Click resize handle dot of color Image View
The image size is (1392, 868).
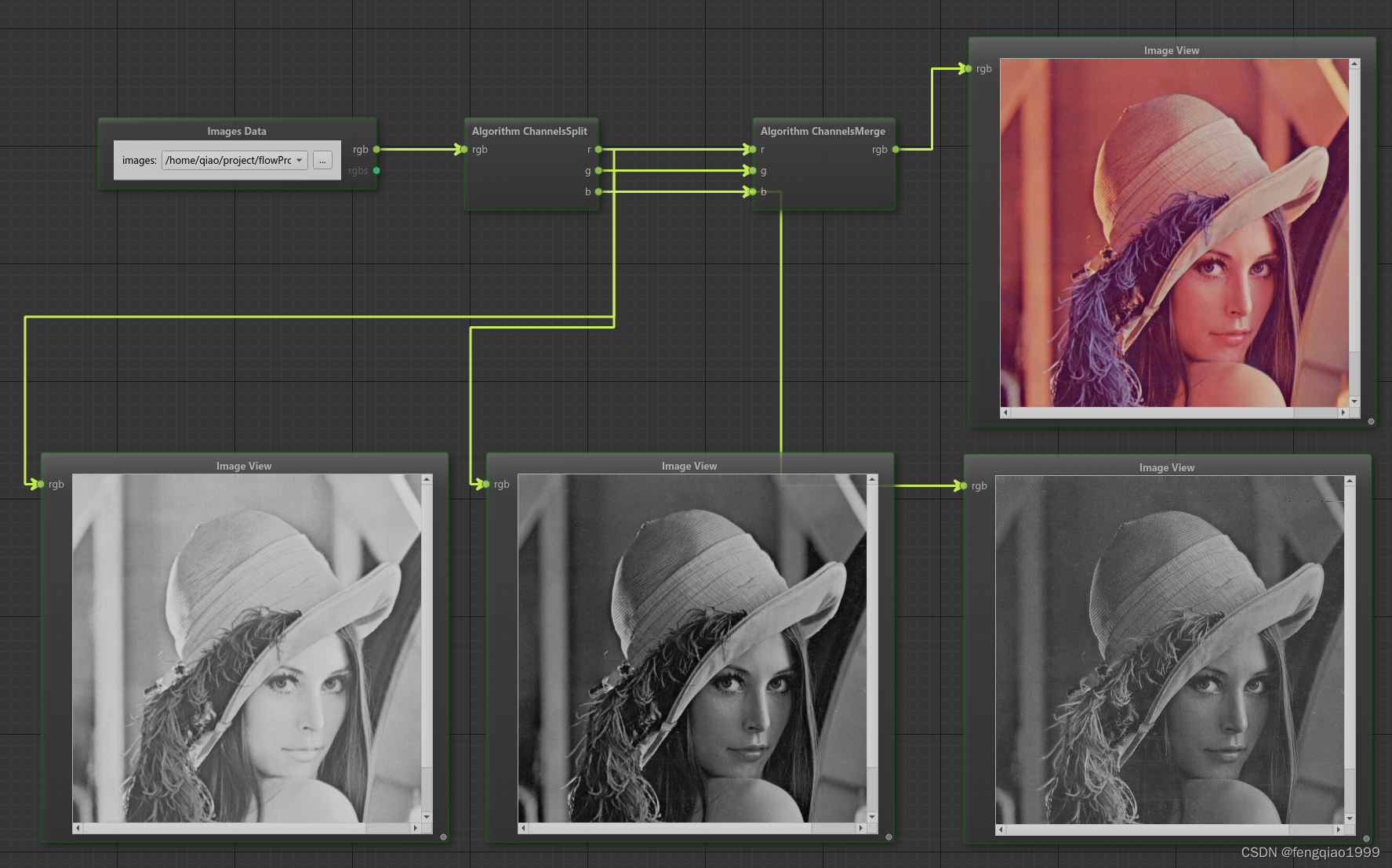click(1371, 422)
